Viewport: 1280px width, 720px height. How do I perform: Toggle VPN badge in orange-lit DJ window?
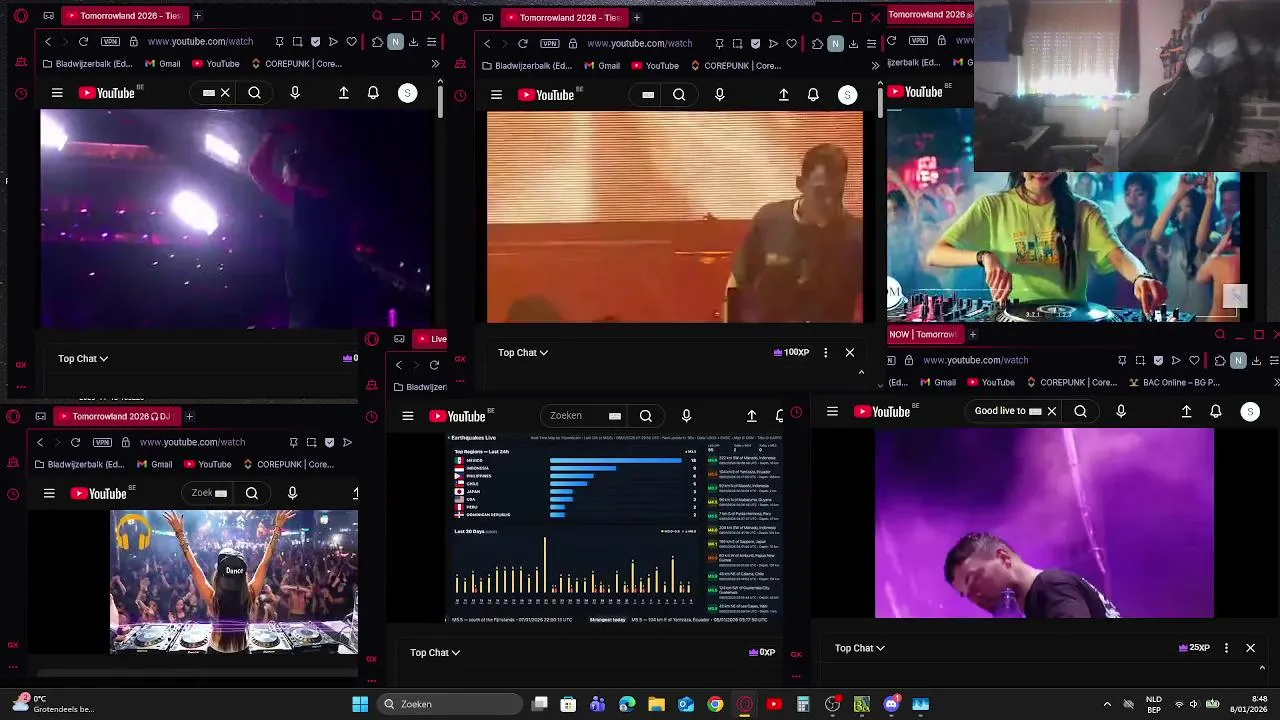pyautogui.click(x=550, y=44)
